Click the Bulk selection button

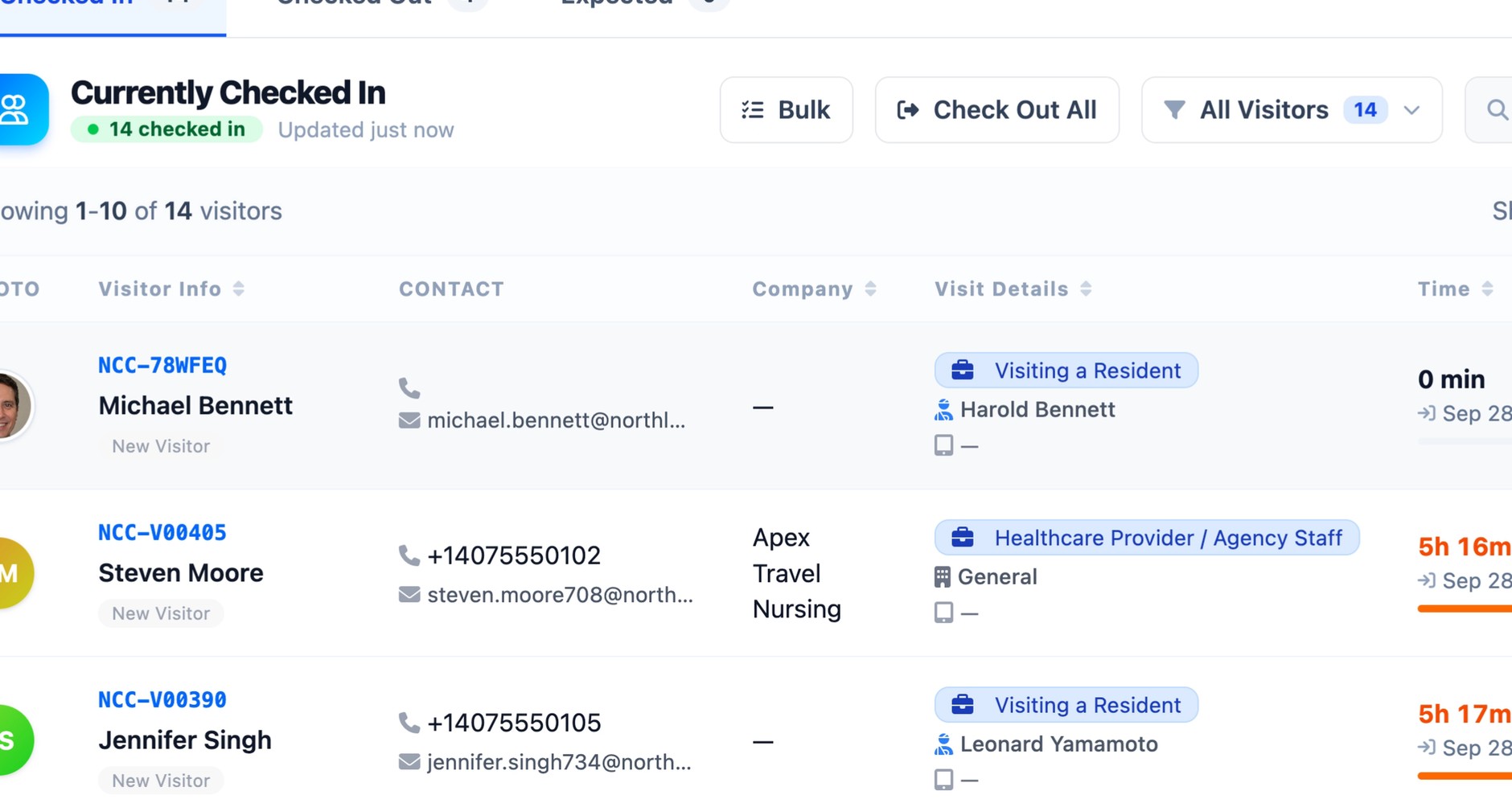pyautogui.click(x=786, y=110)
